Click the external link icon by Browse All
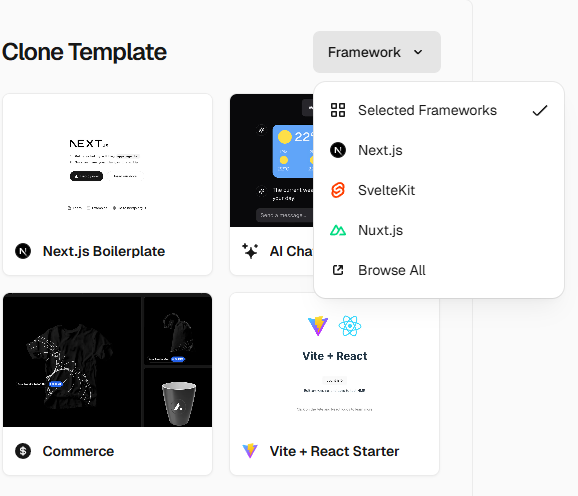578x496 pixels. pyautogui.click(x=338, y=270)
